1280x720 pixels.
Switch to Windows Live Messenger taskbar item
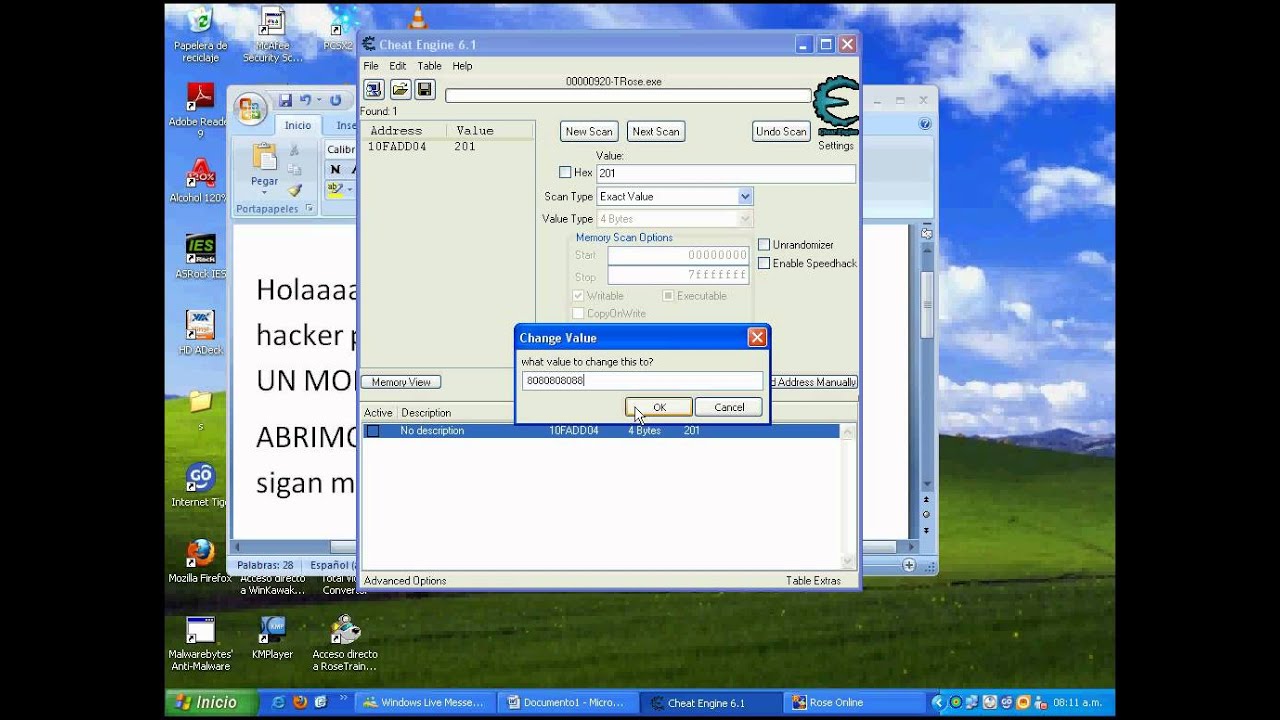point(426,702)
